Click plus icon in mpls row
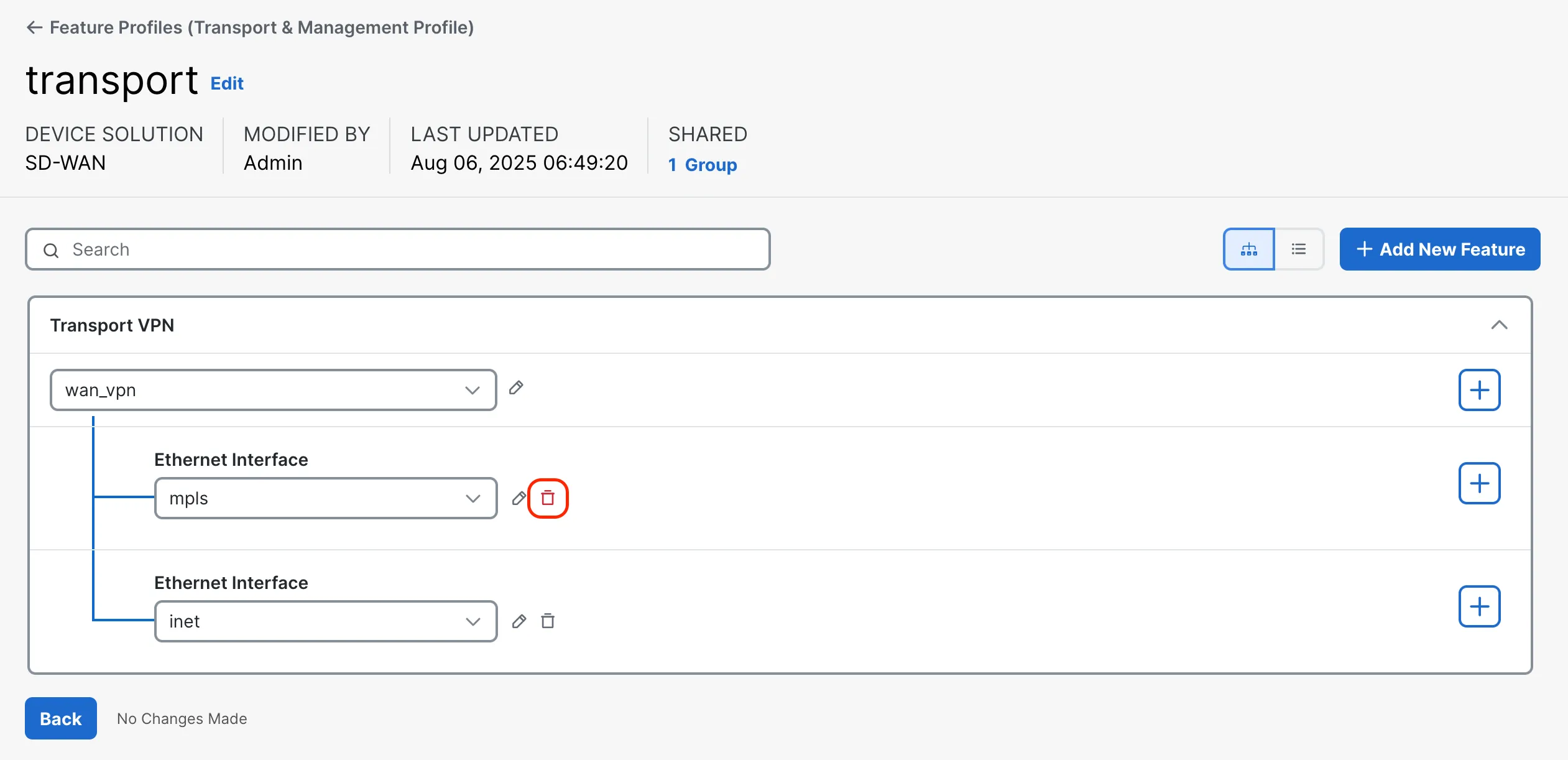Image resolution: width=1568 pixels, height=760 pixels. click(x=1479, y=483)
